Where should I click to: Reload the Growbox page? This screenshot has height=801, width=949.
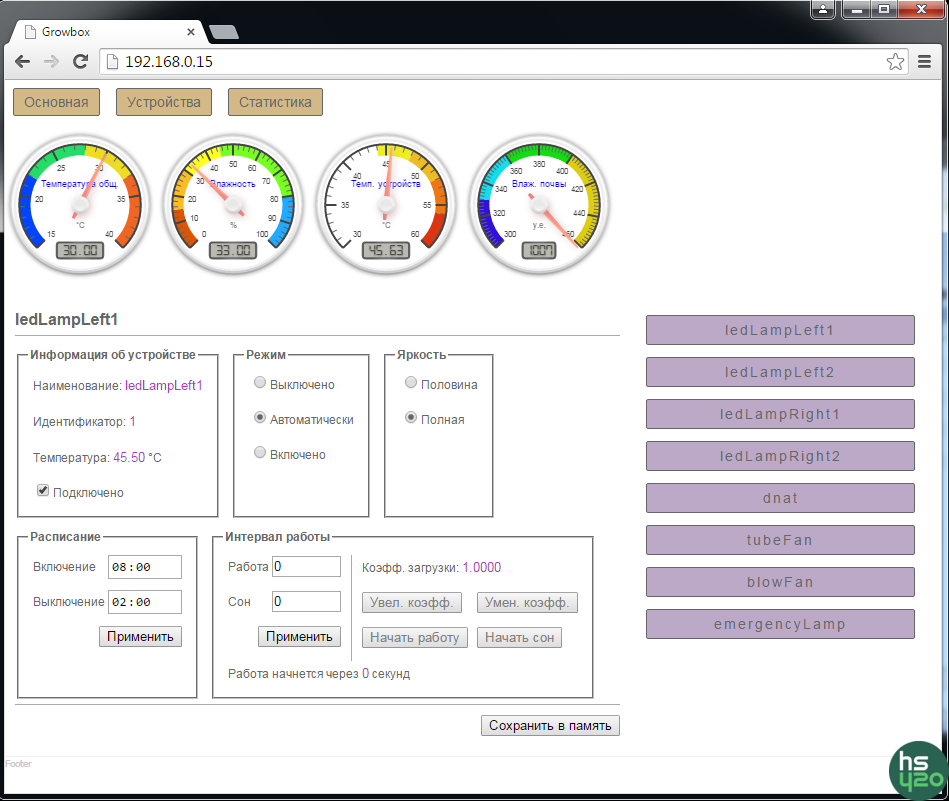[x=81, y=62]
